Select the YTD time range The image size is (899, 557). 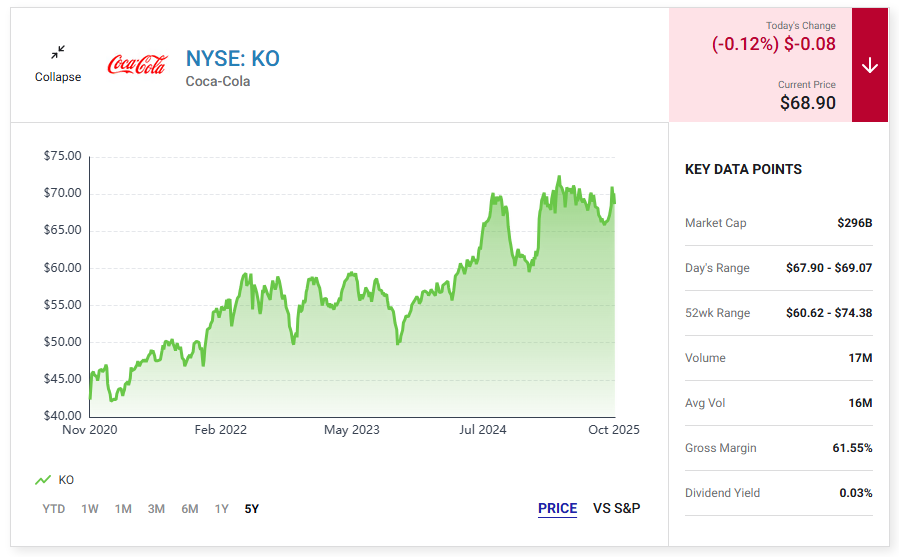pos(54,509)
